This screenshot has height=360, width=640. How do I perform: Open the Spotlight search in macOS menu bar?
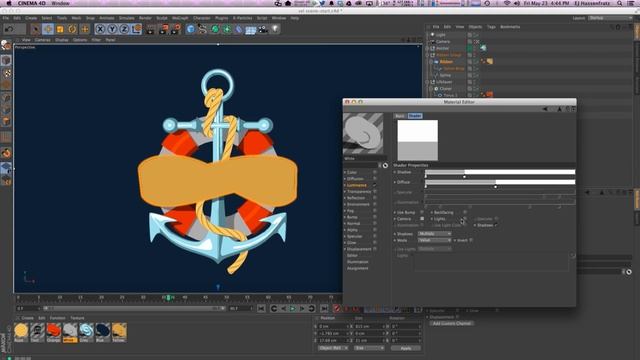[x=620, y=3]
